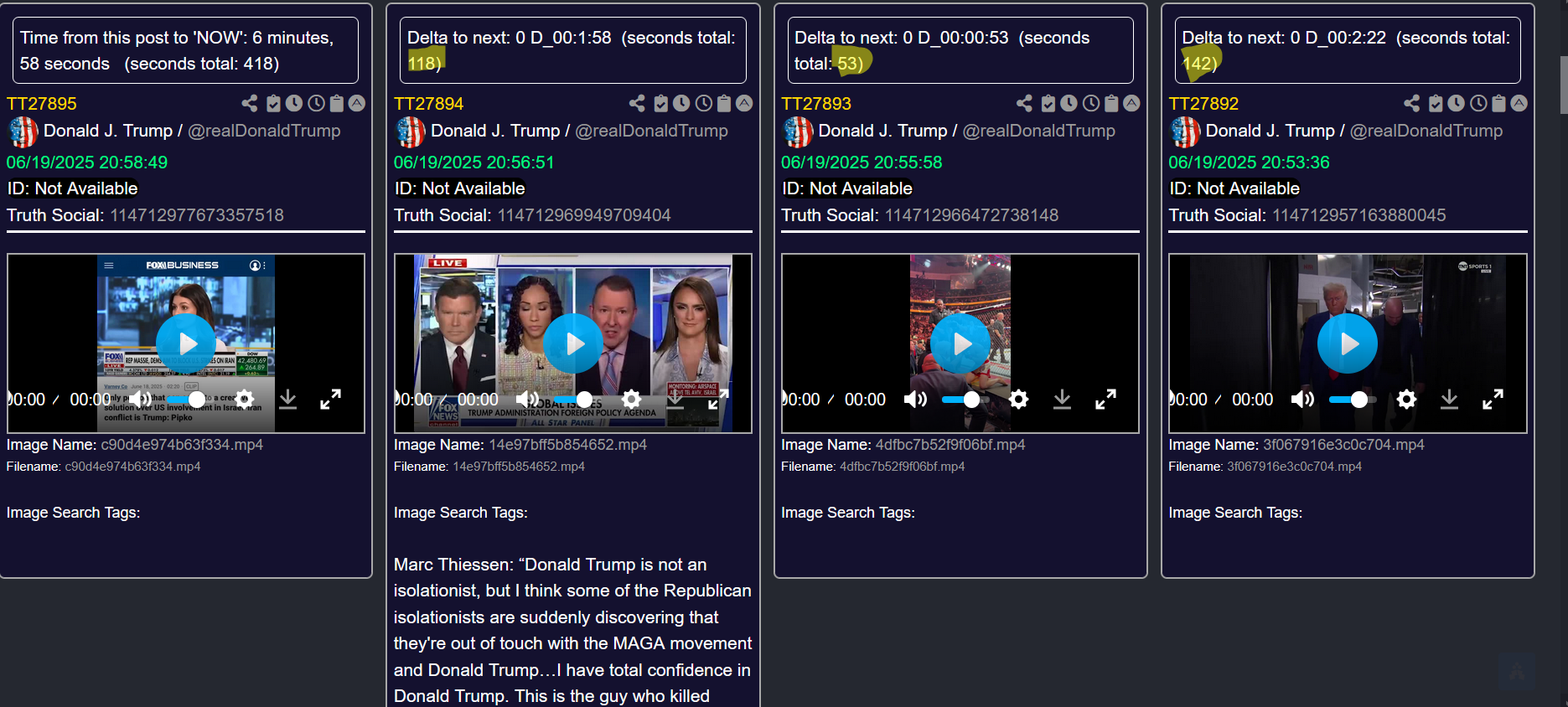Mute the TT27895 video player
Image resolution: width=1568 pixels, height=707 pixels.
(141, 399)
